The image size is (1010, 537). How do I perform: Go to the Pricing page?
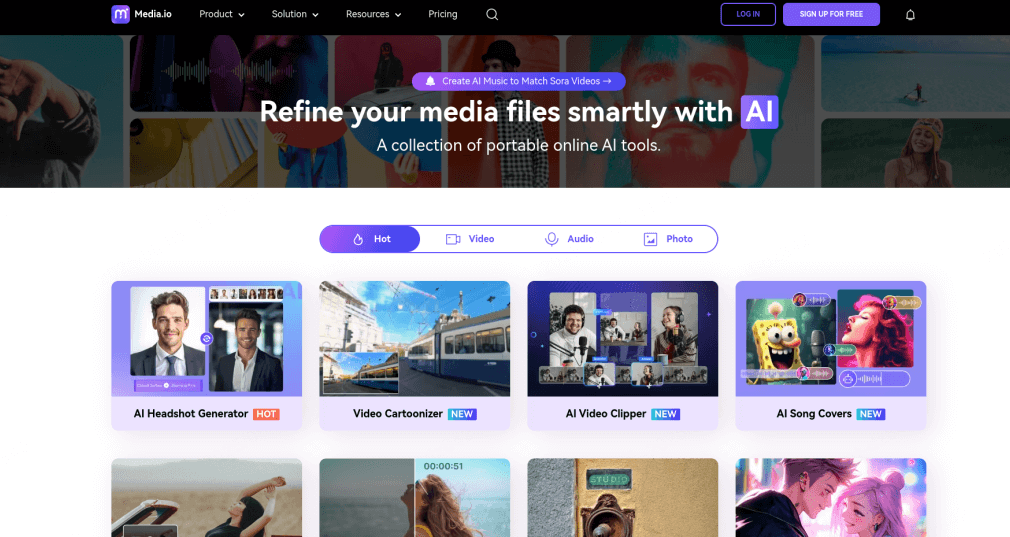(x=442, y=14)
